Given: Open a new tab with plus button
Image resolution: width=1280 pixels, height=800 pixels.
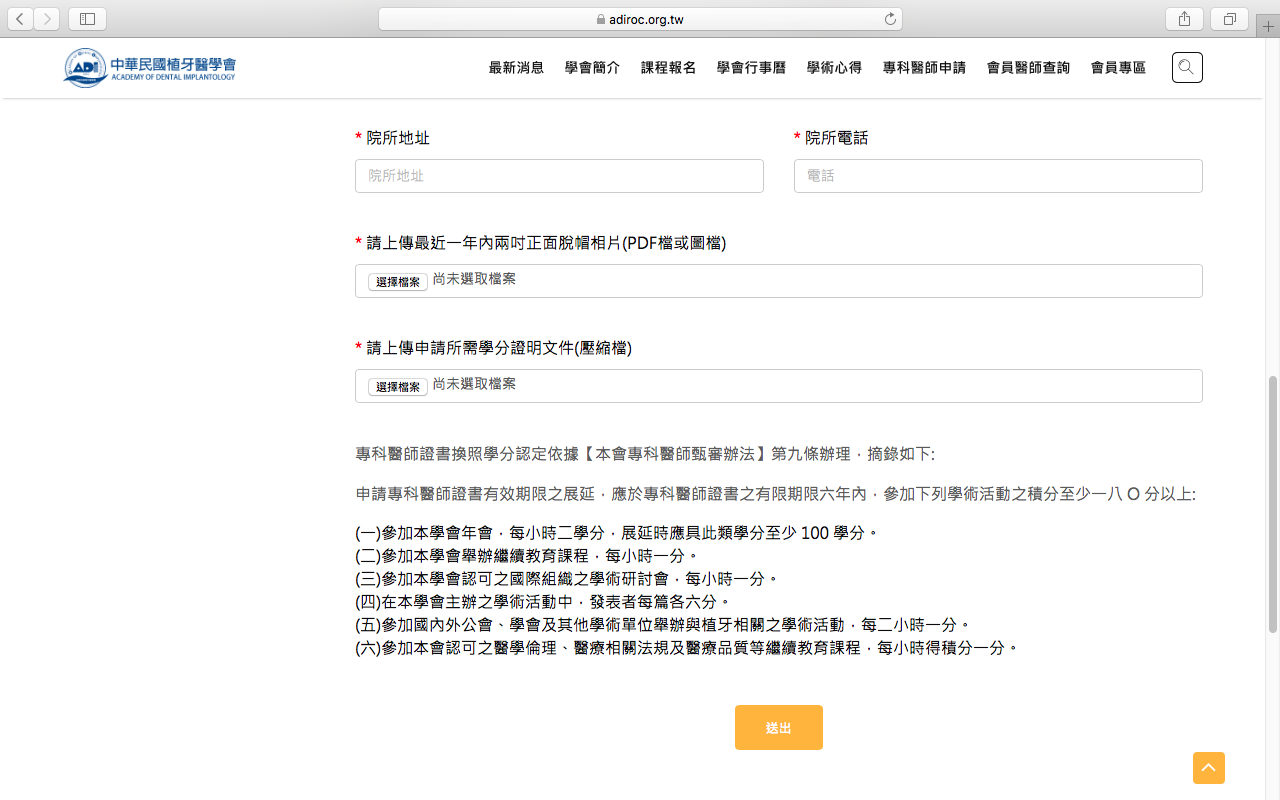Looking at the screenshot, I should pos(1268,27).
